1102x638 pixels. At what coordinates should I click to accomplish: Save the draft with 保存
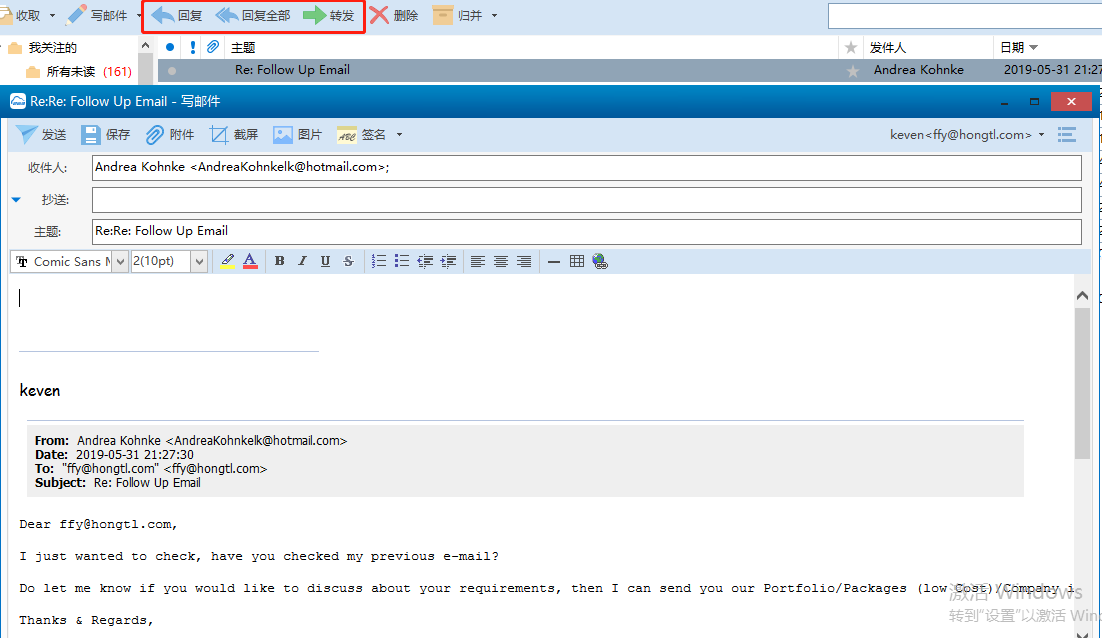pos(106,135)
